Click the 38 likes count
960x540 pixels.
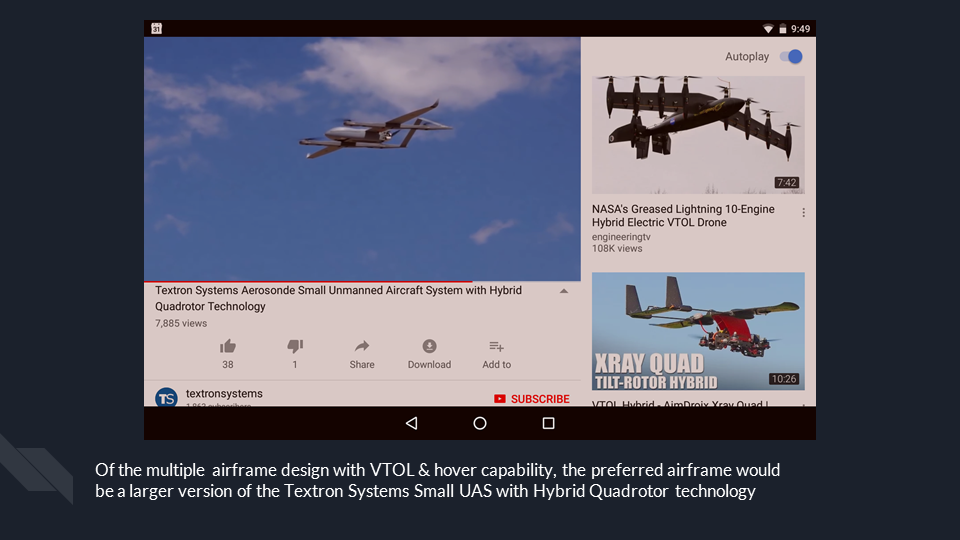[x=228, y=364]
